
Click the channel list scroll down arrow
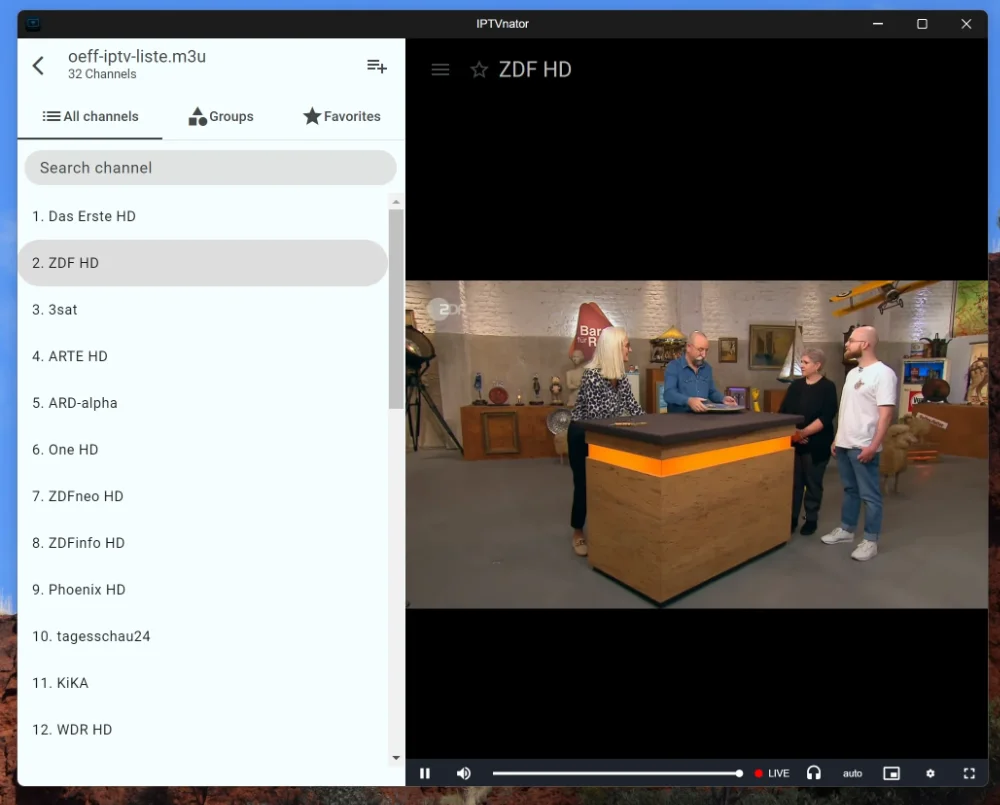[396, 759]
